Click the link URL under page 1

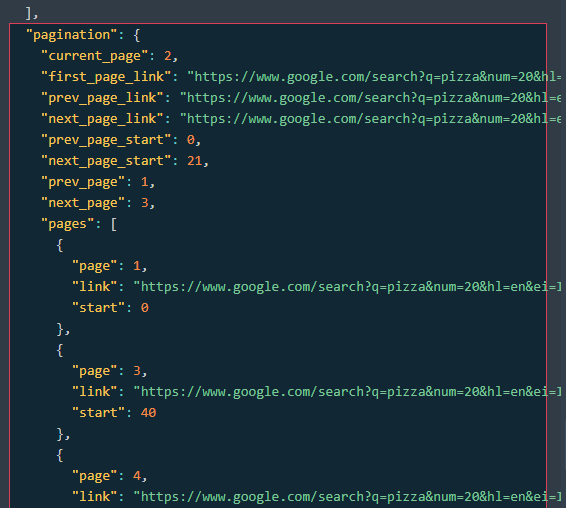click(x=347, y=287)
